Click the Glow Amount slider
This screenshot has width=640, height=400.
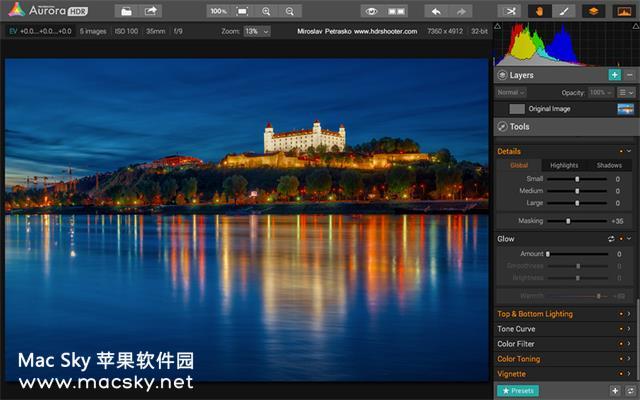[577, 254]
